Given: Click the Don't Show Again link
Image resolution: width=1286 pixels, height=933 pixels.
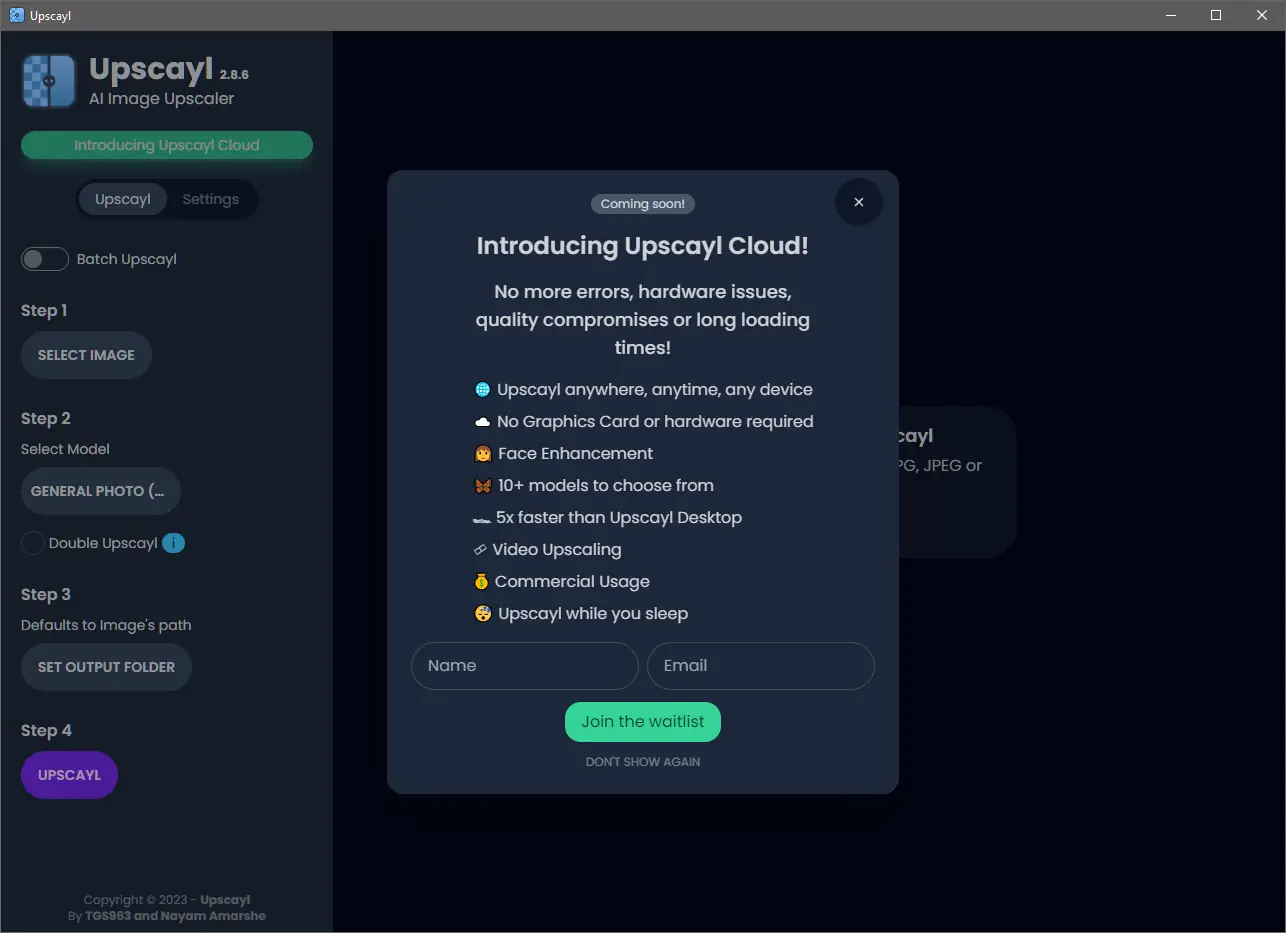Looking at the screenshot, I should pos(643,762).
